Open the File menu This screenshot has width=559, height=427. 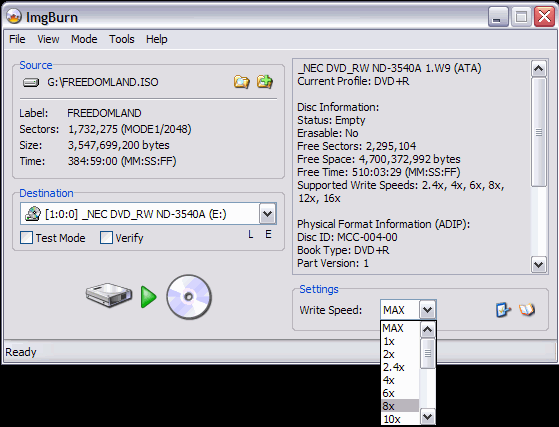(x=17, y=39)
